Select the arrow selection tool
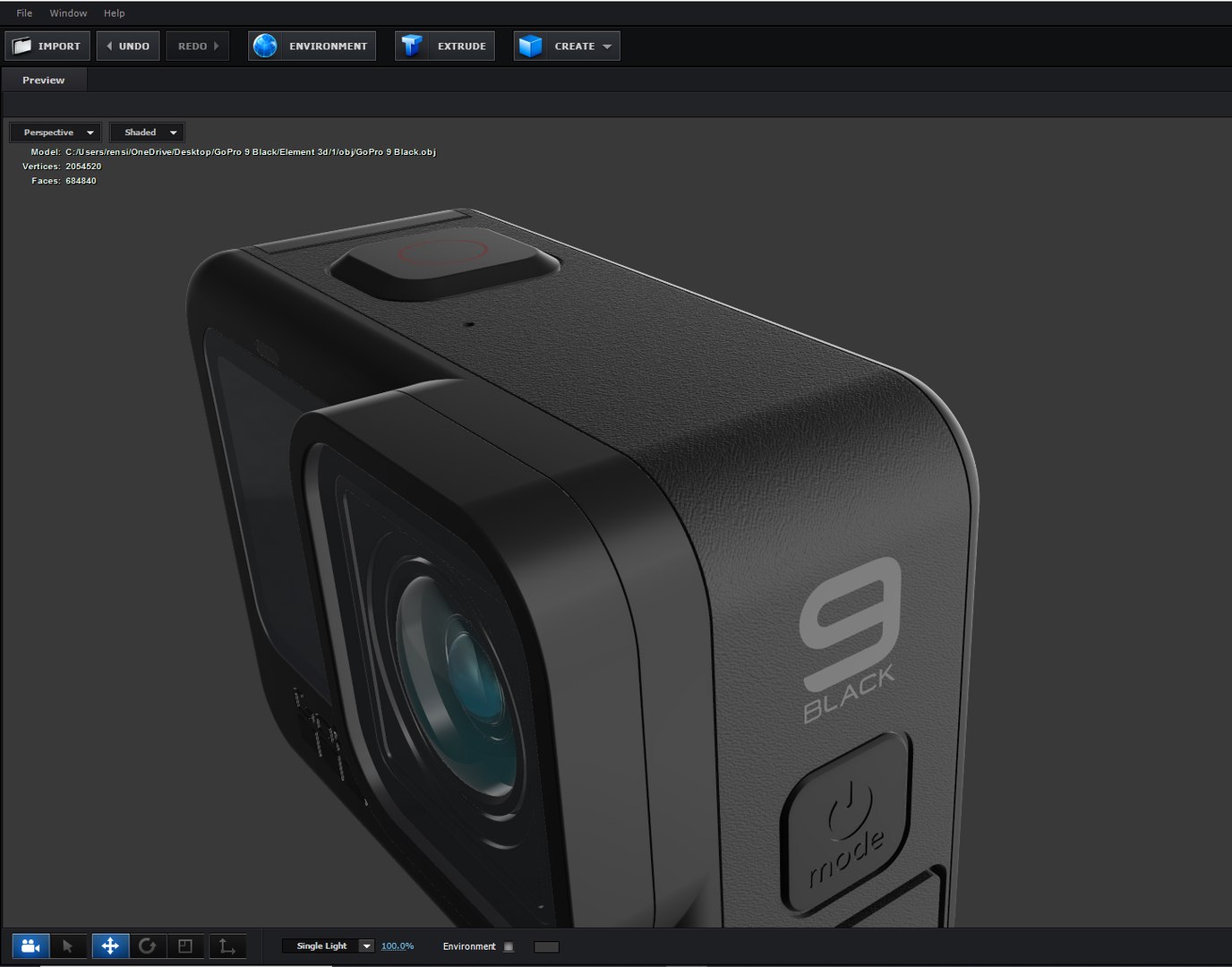Image resolution: width=1232 pixels, height=967 pixels. point(68,946)
